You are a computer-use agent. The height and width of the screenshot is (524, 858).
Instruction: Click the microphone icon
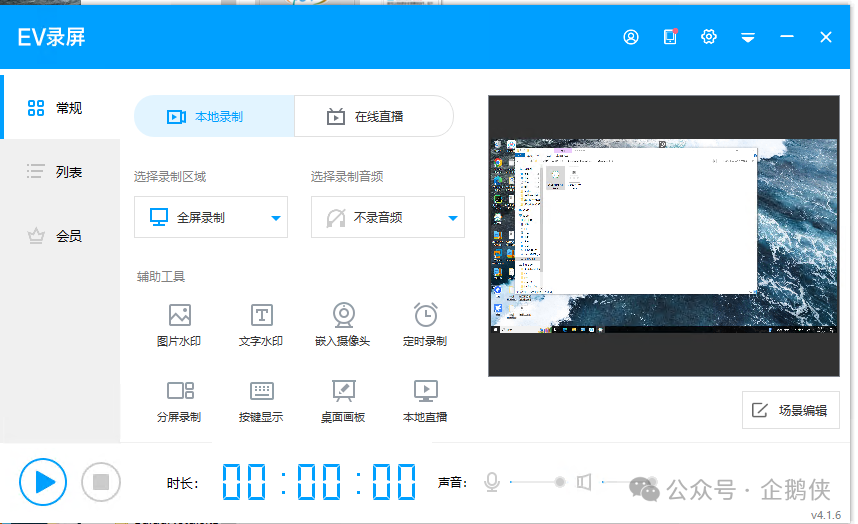[492, 482]
